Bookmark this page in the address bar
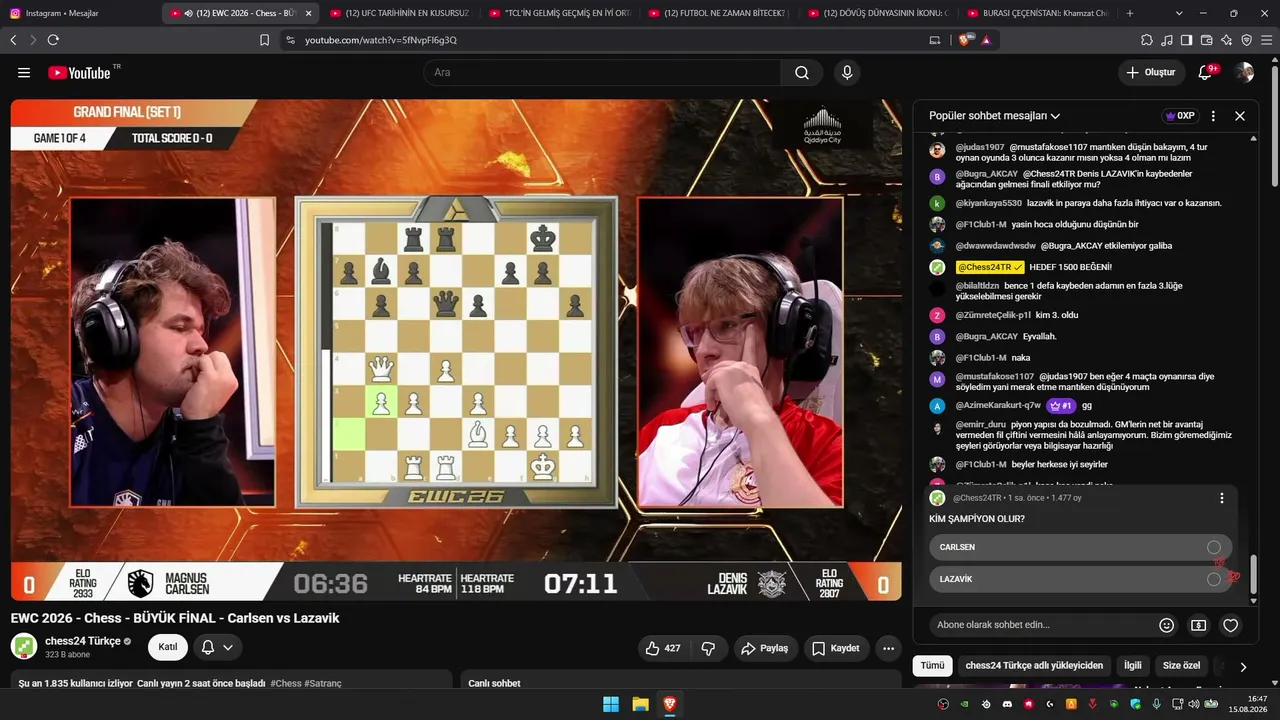1280x720 pixels. pos(264,40)
